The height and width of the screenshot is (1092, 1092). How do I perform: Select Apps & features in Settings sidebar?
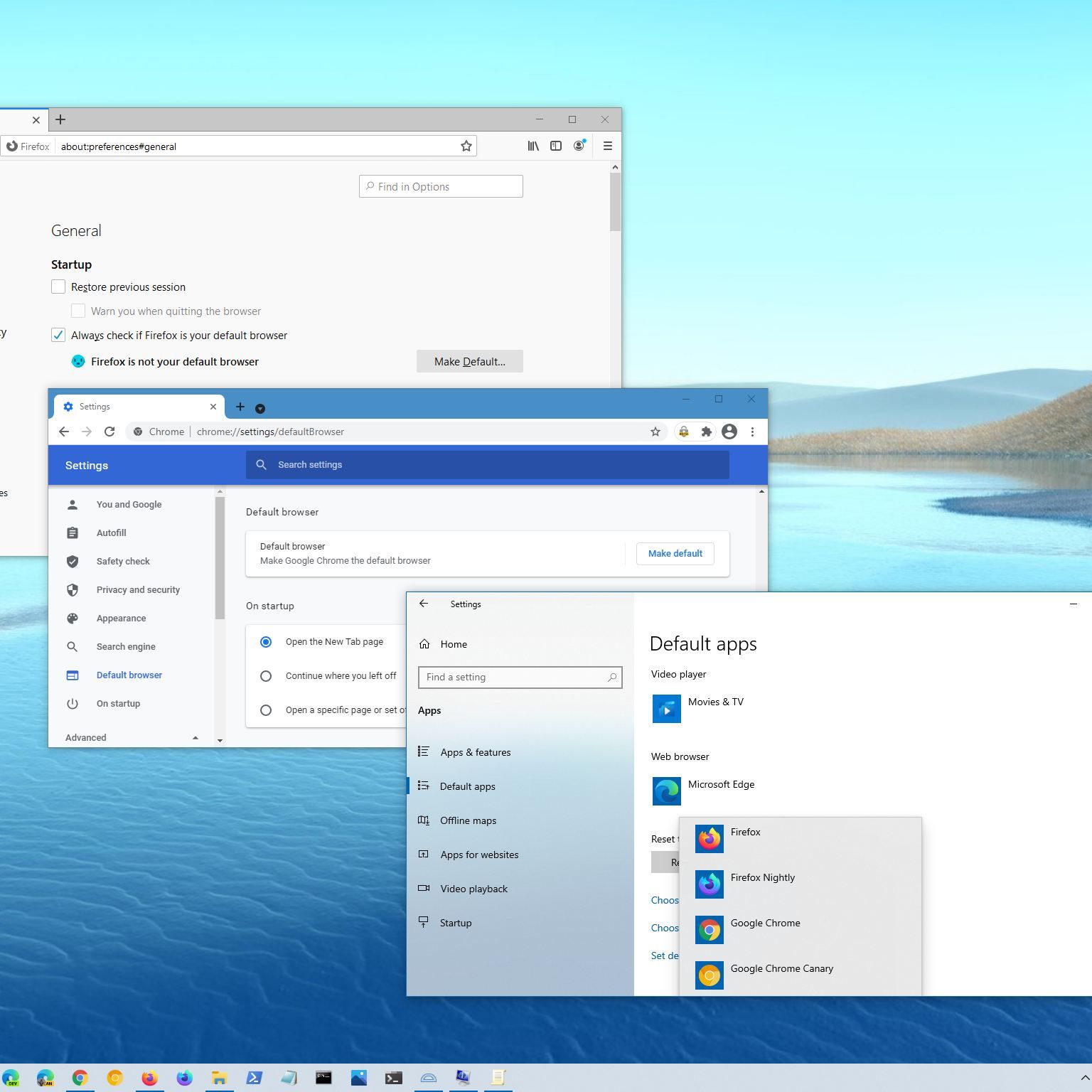point(475,752)
